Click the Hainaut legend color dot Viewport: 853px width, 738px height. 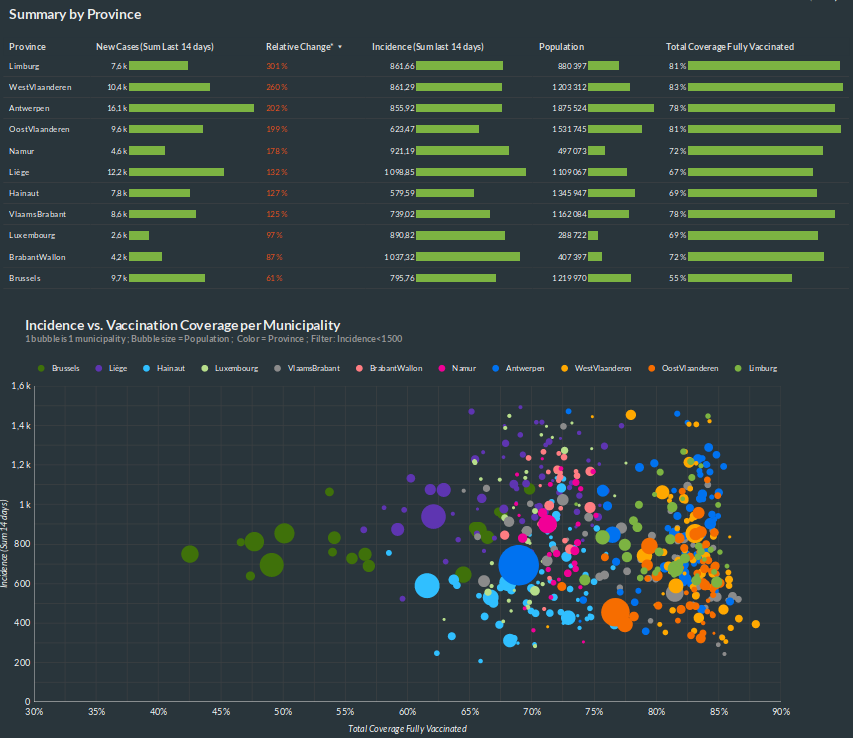pyautogui.click(x=147, y=368)
